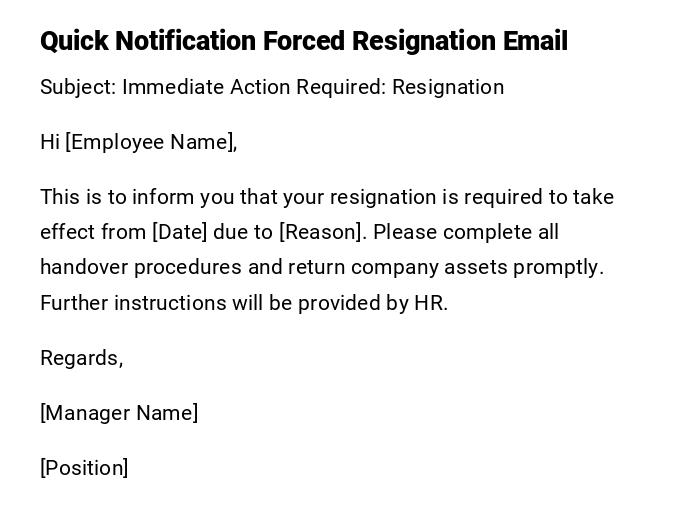The image size is (700, 530).
Task: Click the [Reason] placeholder in the body
Action: coord(322,232)
